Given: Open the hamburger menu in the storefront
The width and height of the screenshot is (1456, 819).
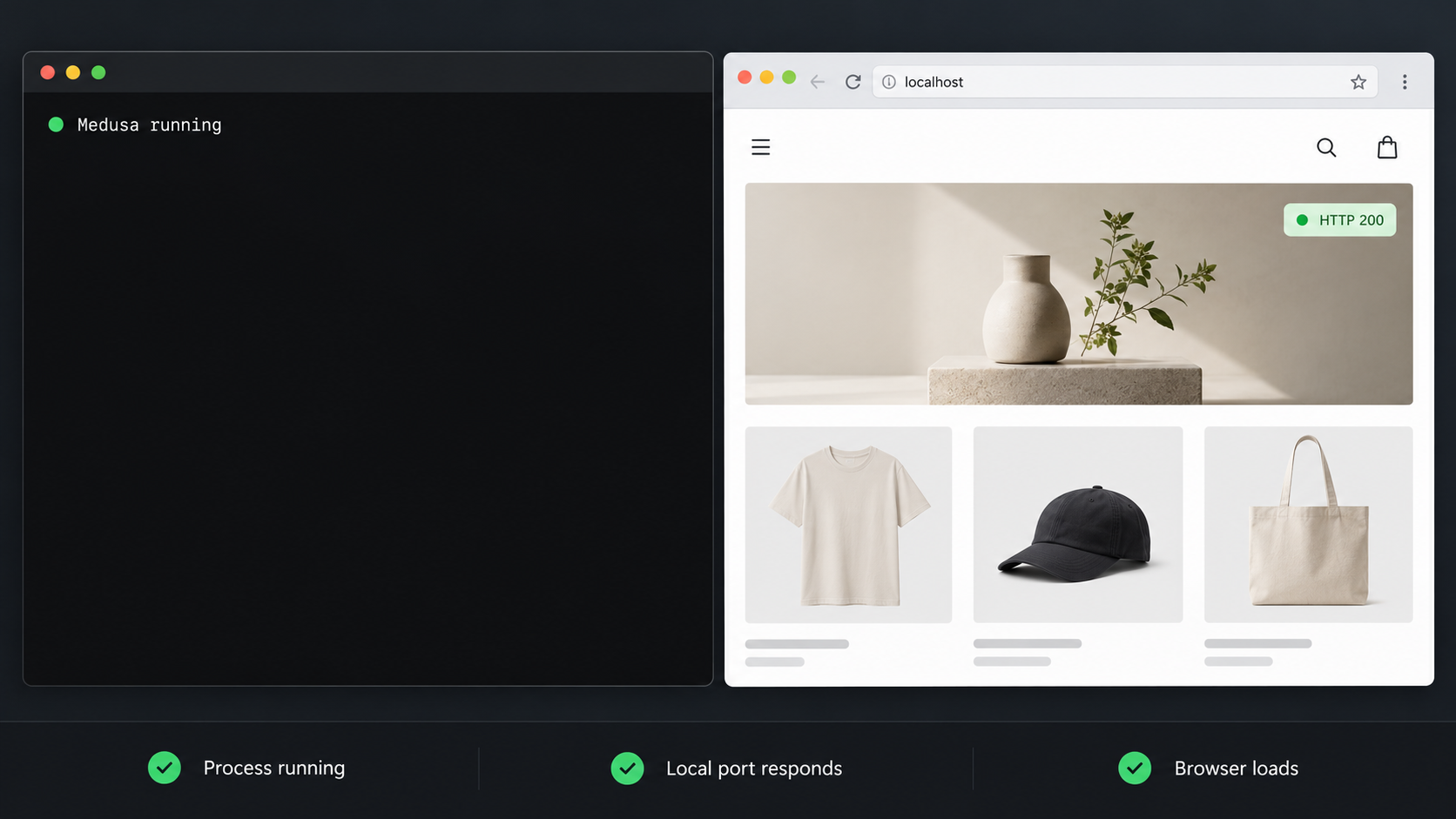Looking at the screenshot, I should (x=760, y=147).
